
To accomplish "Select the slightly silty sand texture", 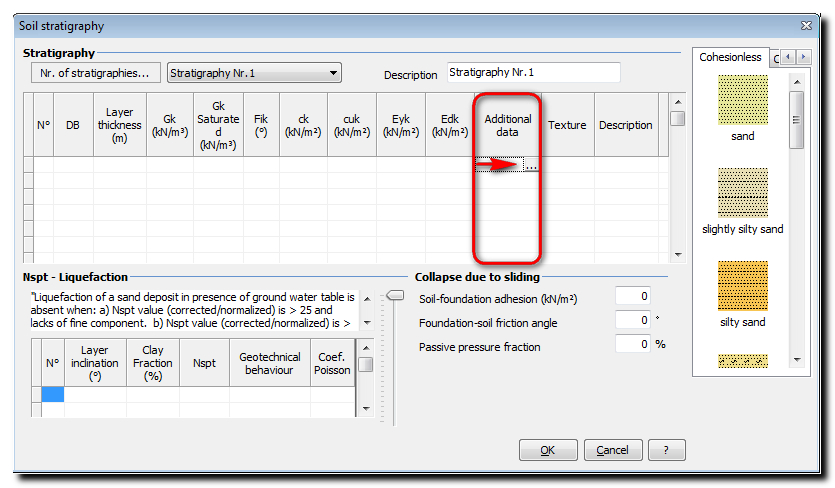I will click(x=742, y=193).
